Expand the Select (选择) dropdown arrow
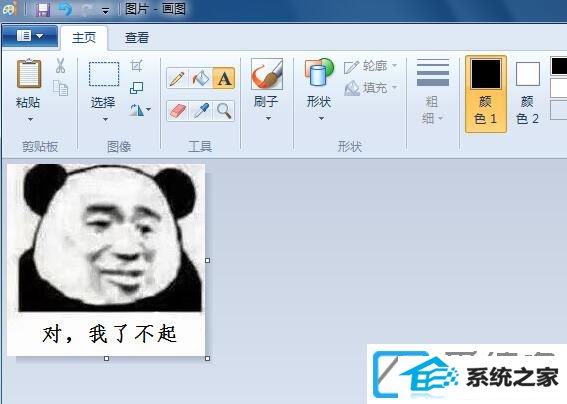Screen dimensions: 567x404 [x=105, y=119]
